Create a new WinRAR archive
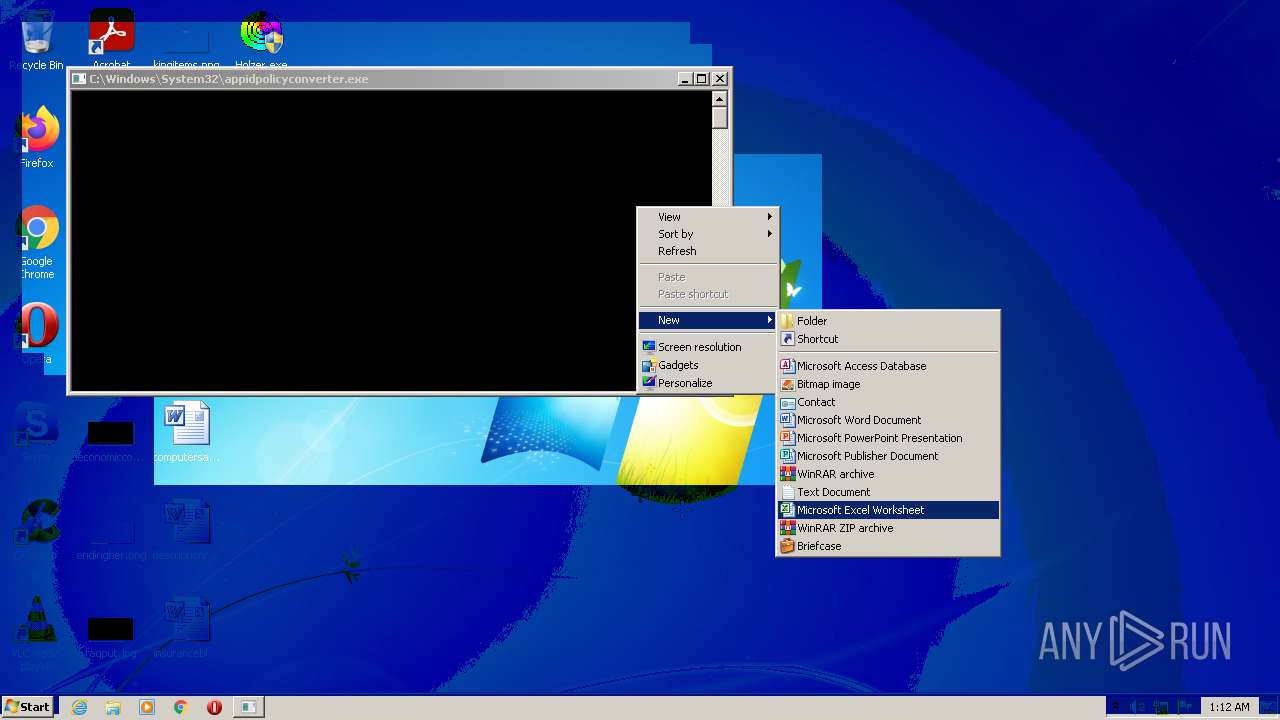 [x=888, y=474]
